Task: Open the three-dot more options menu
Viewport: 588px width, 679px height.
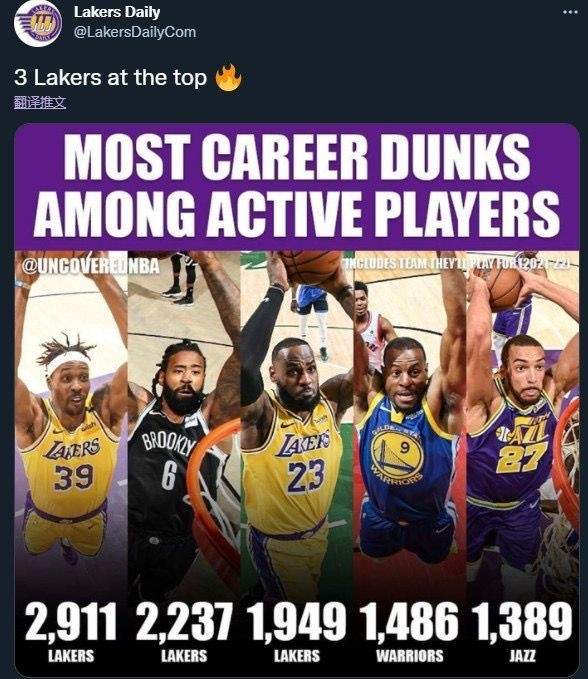Action: (570, 12)
